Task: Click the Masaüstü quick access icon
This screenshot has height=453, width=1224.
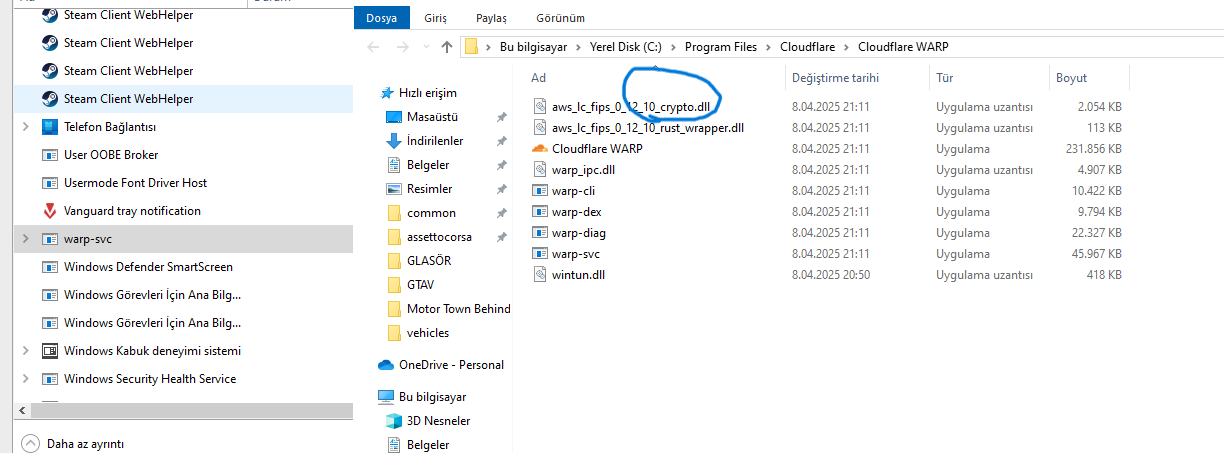Action: pos(394,117)
